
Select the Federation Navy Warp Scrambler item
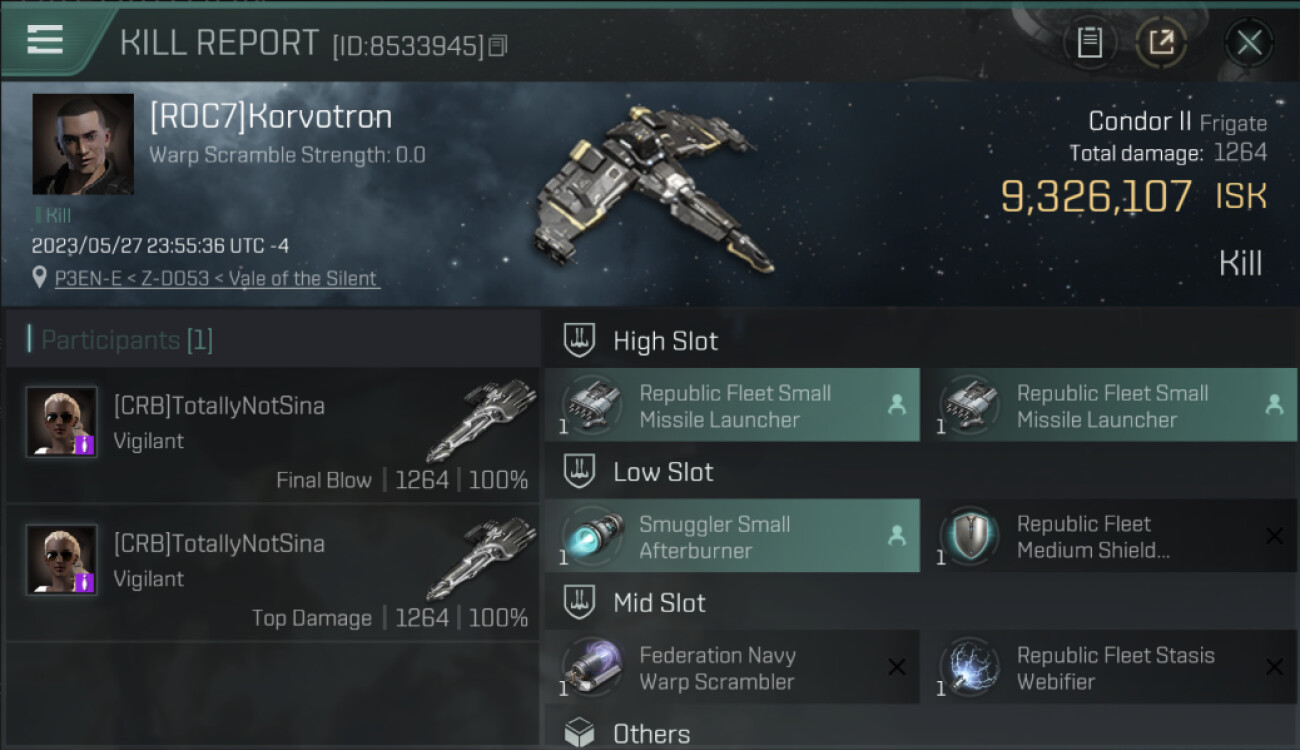(732, 667)
